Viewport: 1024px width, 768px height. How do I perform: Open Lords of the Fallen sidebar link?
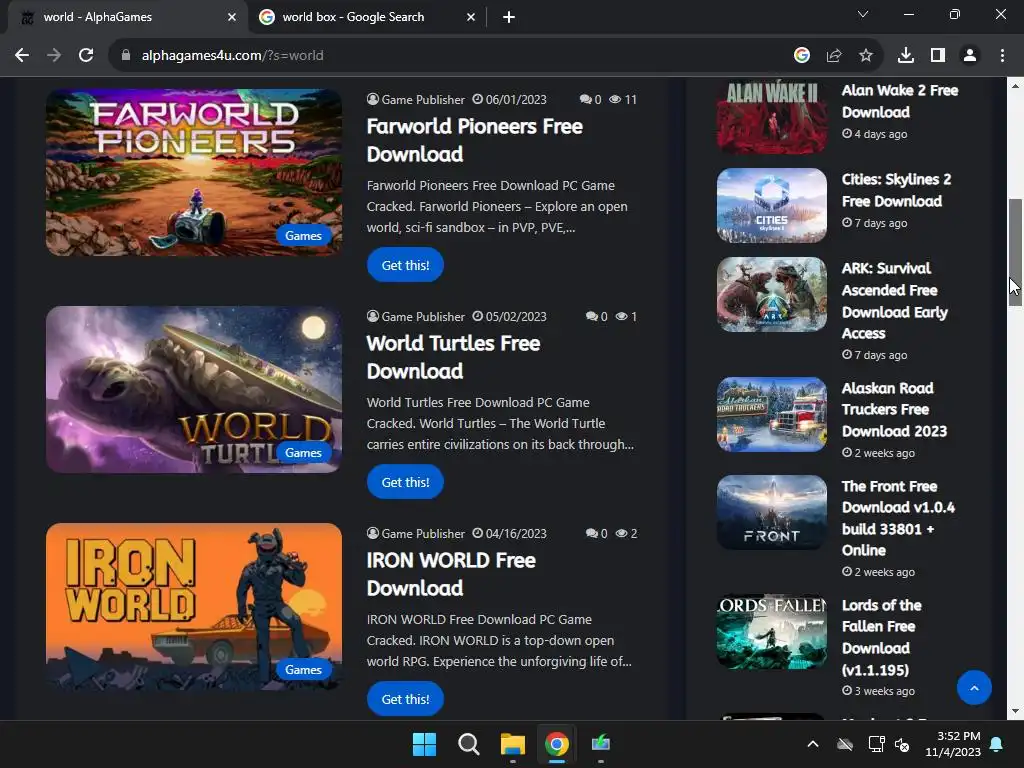pos(882,637)
